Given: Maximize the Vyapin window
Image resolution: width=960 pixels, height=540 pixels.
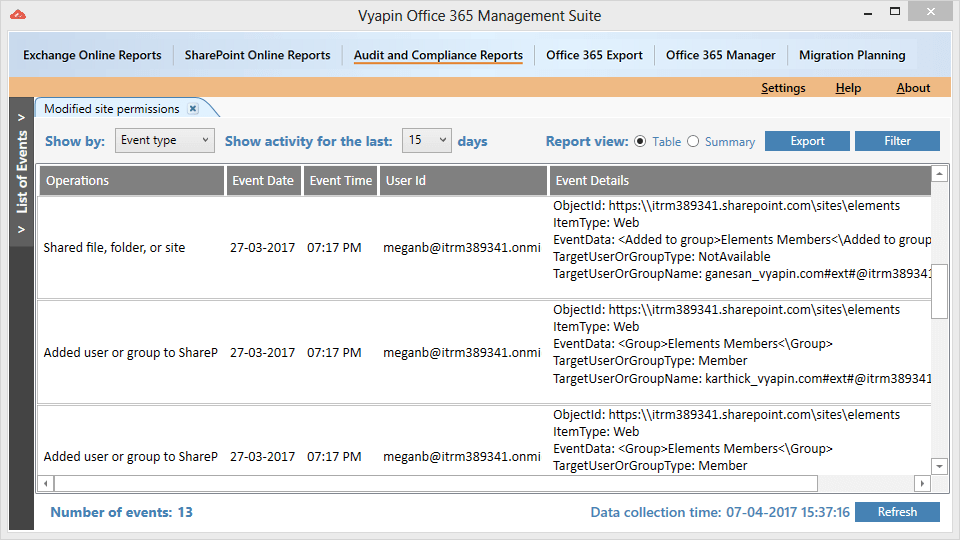Looking at the screenshot, I should [x=894, y=12].
